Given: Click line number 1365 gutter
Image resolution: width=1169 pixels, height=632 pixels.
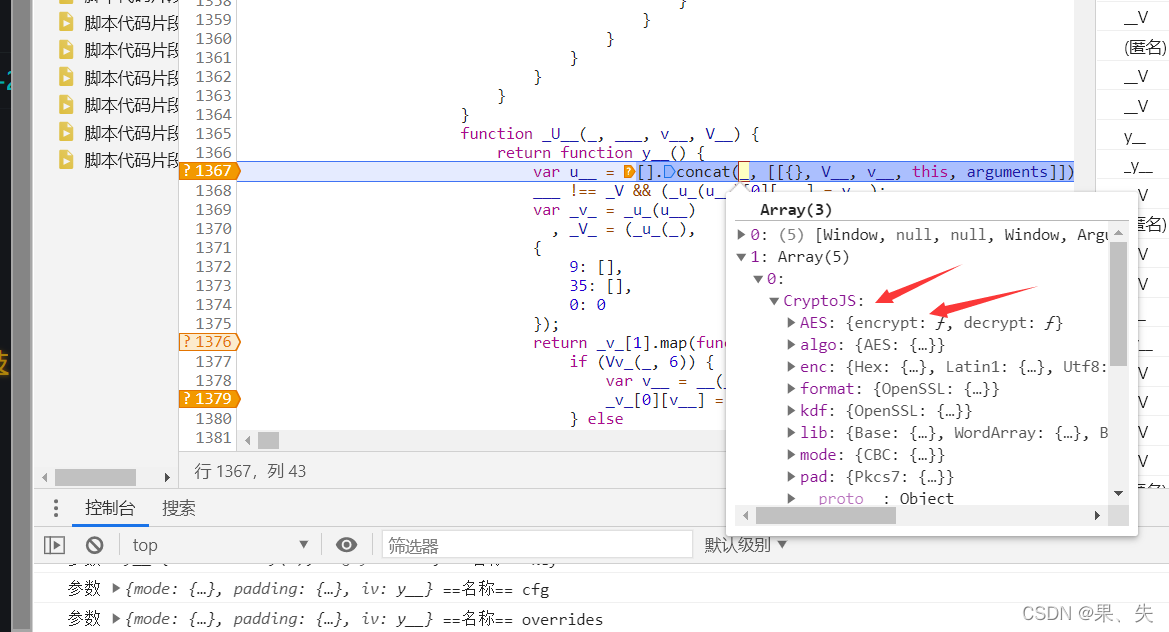Looking at the screenshot, I should [213, 133].
